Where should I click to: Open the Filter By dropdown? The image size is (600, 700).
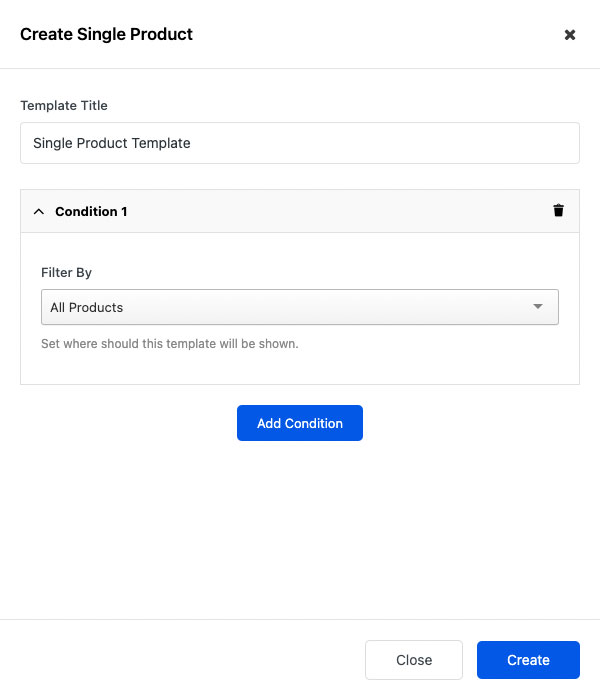tap(299, 307)
